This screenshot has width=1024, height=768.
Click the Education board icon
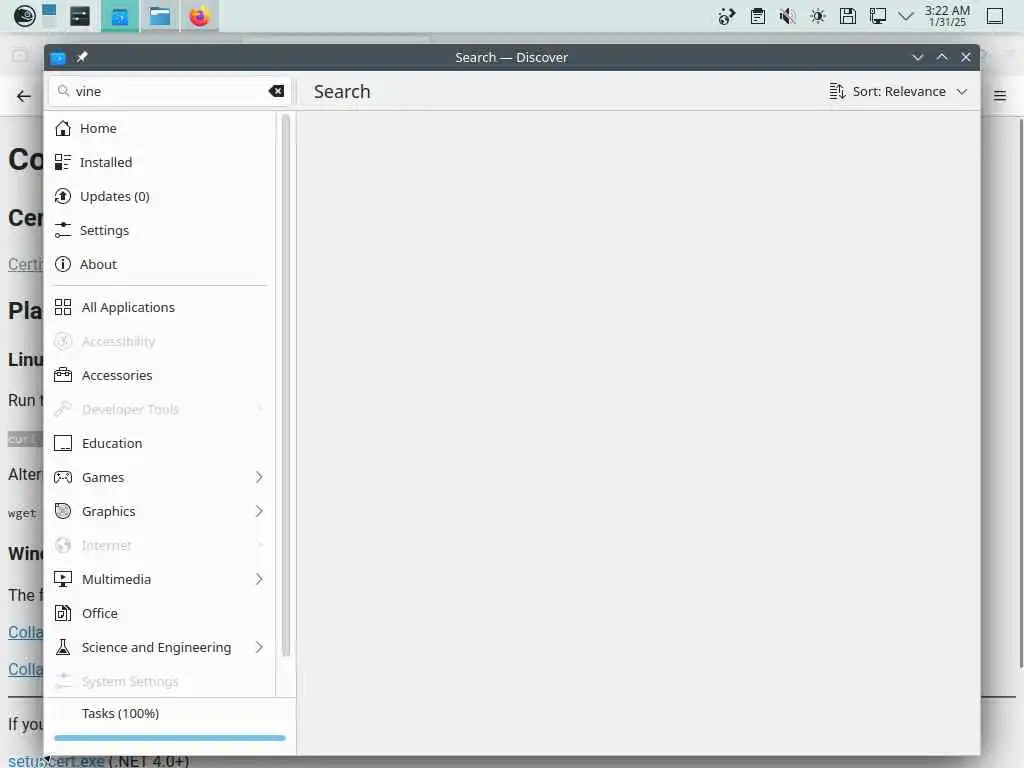coord(63,443)
